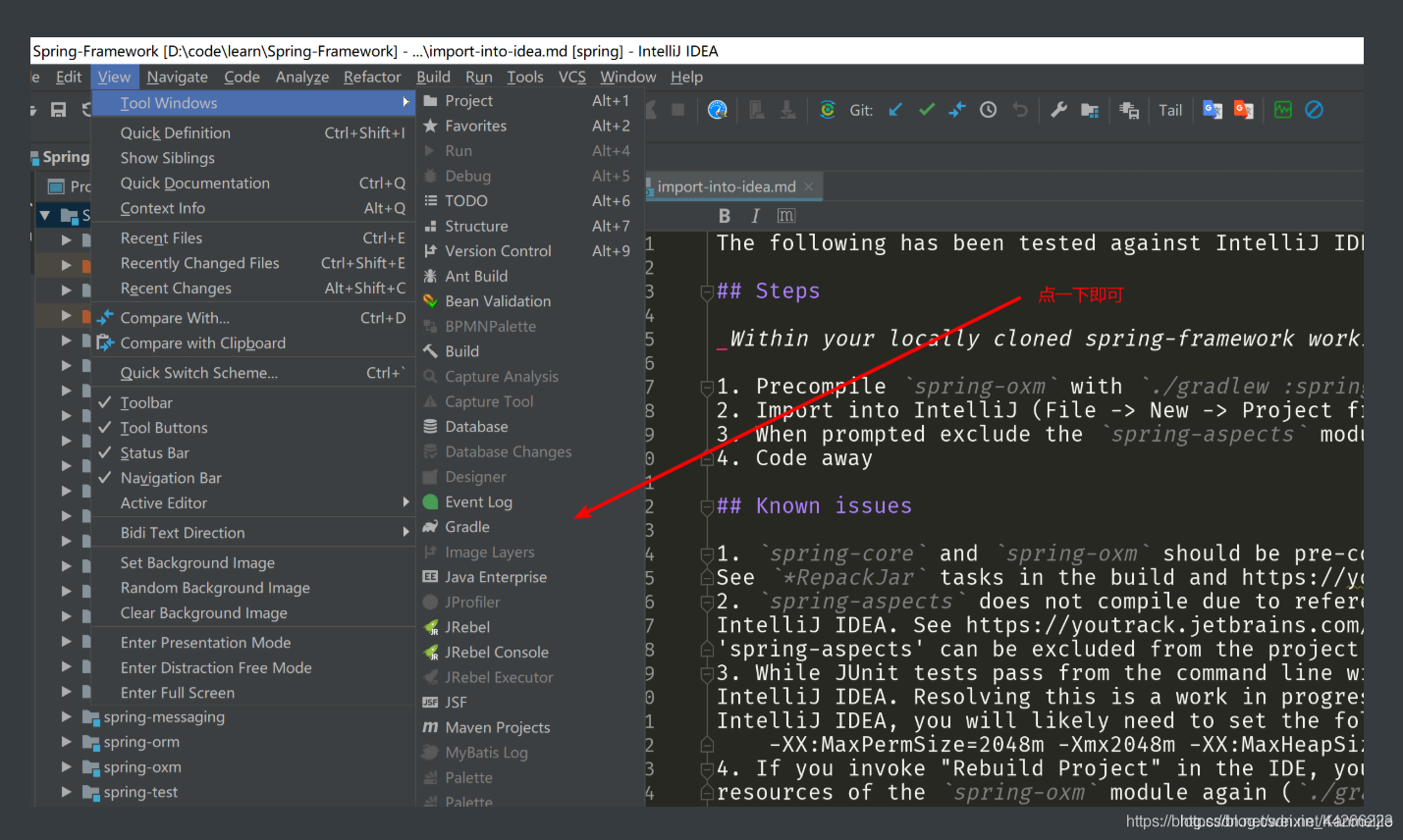Toggle the Tool Buttons checked item
This screenshot has width=1403, height=840.
(254, 428)
